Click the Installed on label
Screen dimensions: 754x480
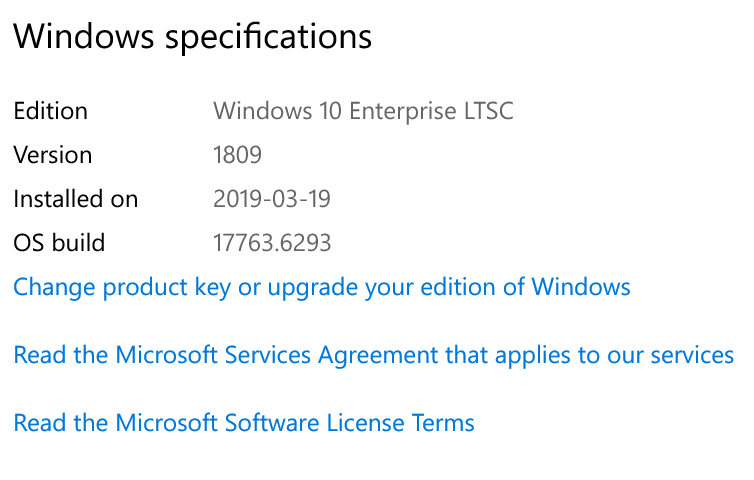pos(75,199)
